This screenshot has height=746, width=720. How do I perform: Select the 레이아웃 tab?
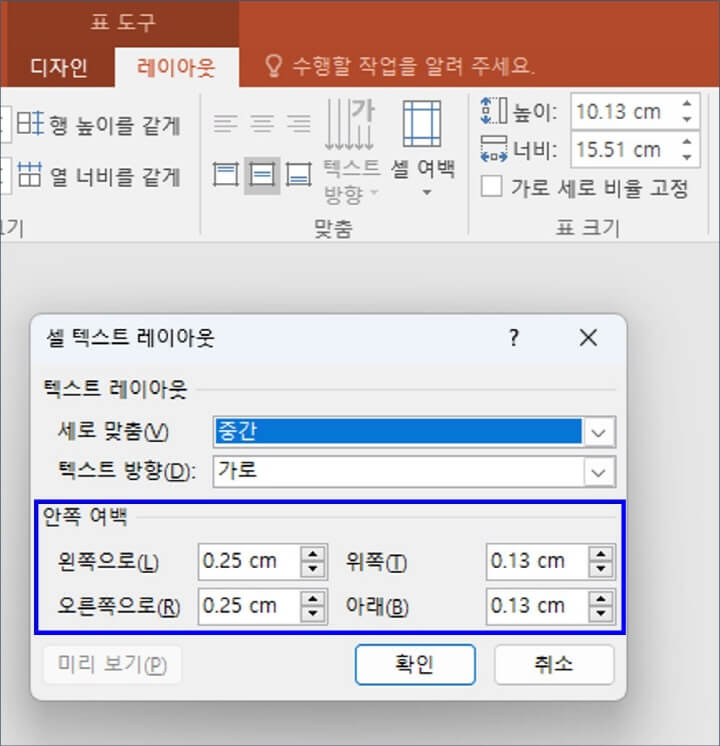pyautogui.click(x=176, y=67)
